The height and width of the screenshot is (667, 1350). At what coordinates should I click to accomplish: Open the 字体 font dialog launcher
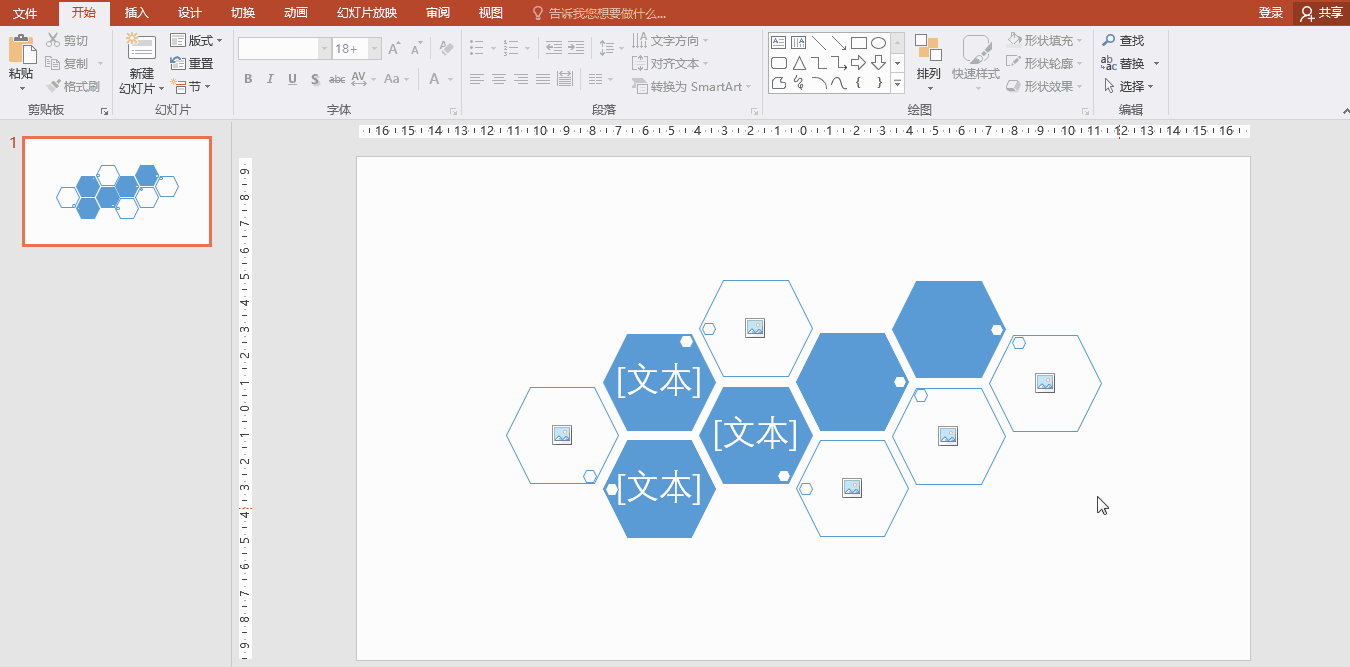[454, 111]
